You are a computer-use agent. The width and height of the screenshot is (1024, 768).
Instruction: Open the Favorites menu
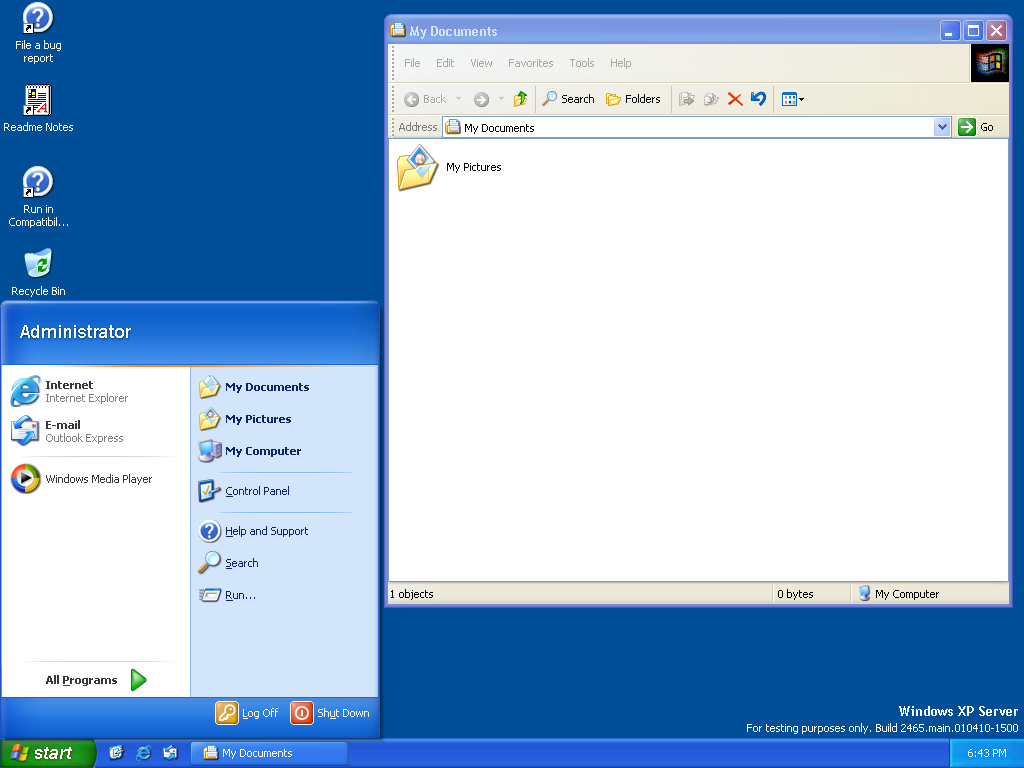[530, 63]
